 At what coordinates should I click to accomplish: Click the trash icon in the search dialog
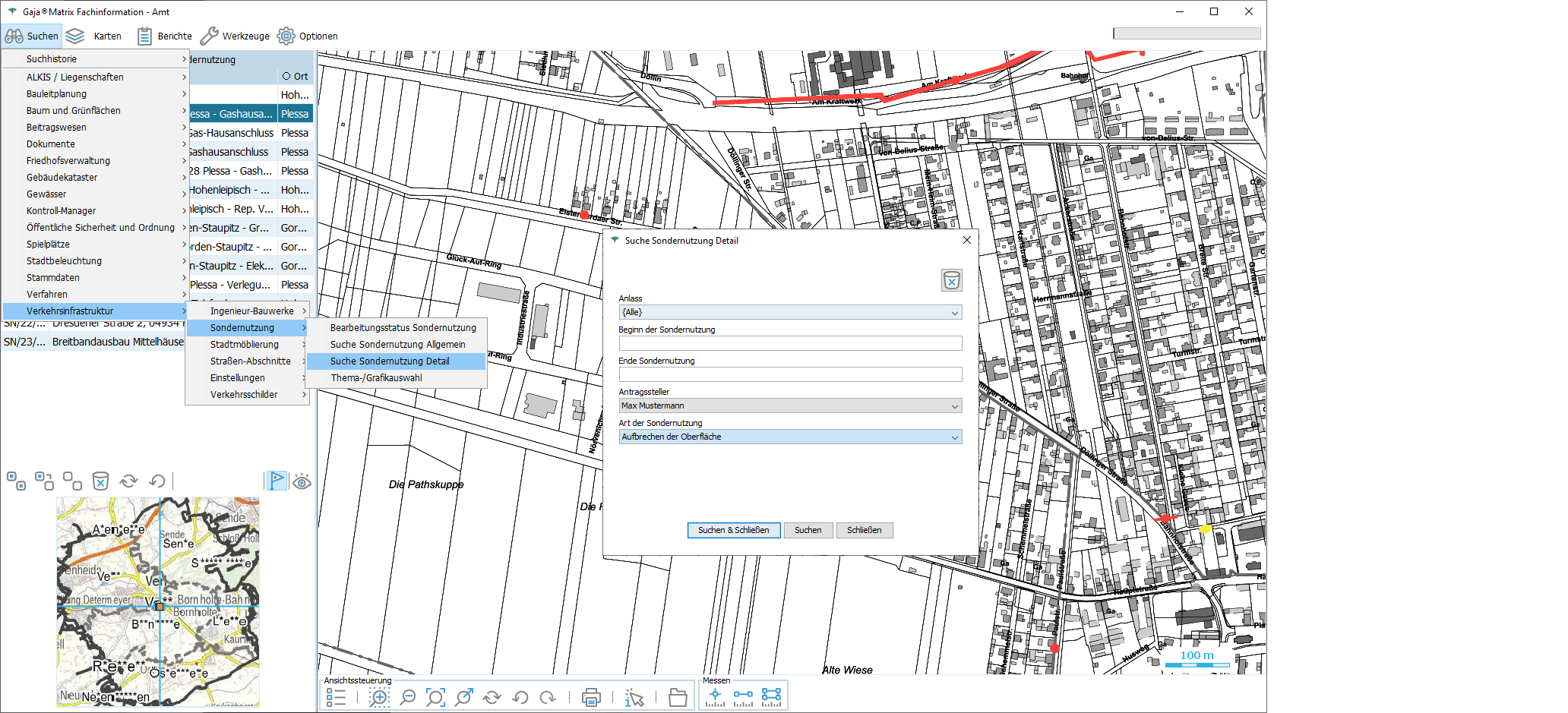951,280
